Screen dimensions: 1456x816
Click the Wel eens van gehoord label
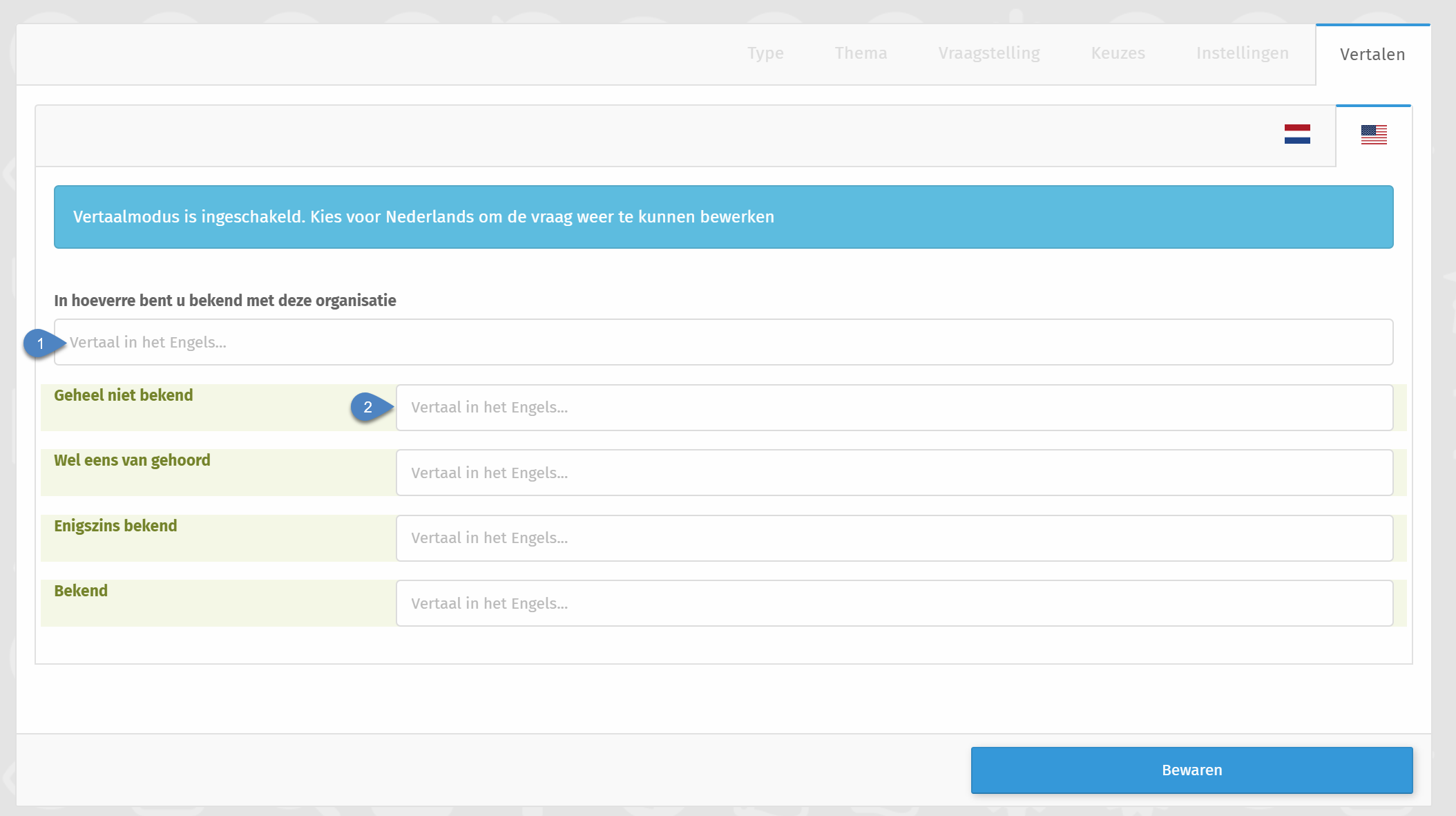132,460
